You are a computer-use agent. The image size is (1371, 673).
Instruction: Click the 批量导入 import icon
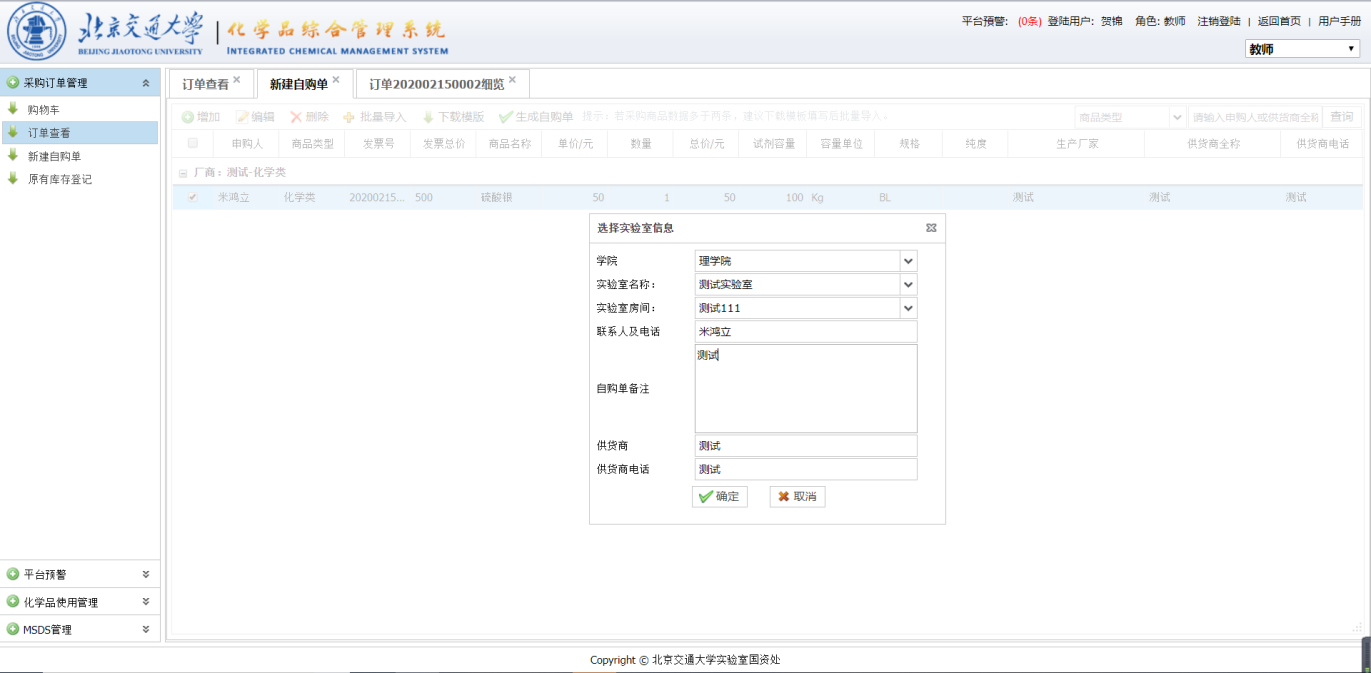coord(349,117)
